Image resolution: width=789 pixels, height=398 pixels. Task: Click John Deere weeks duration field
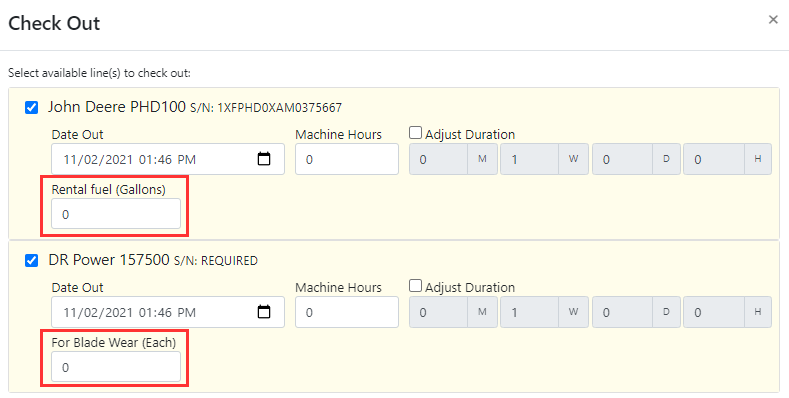pos(529,159)
